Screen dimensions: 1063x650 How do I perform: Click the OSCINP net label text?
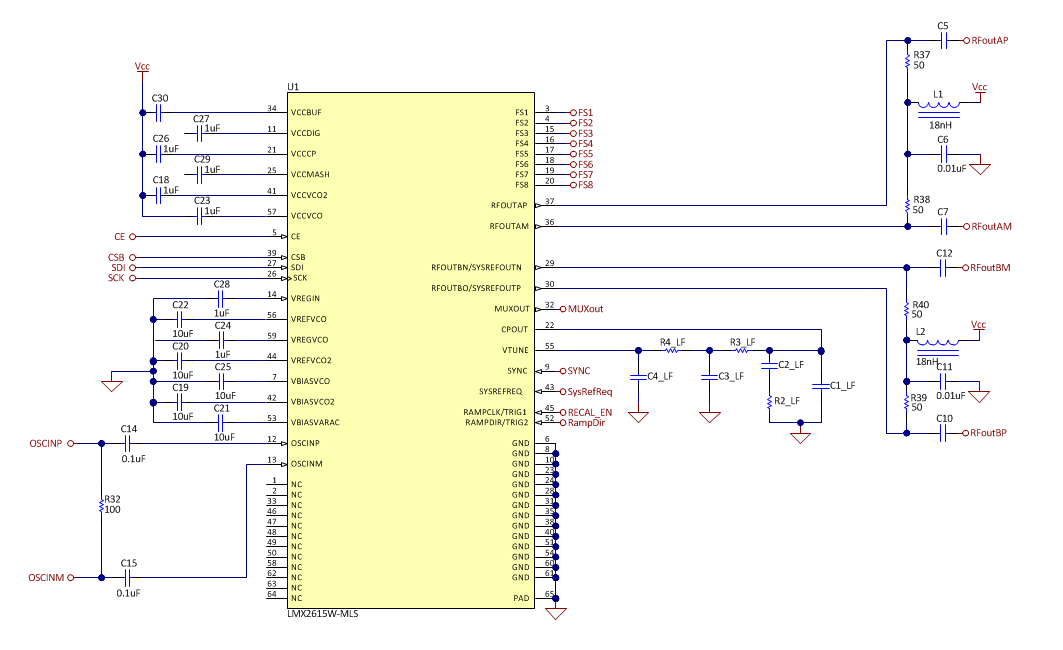coord(45,441)
